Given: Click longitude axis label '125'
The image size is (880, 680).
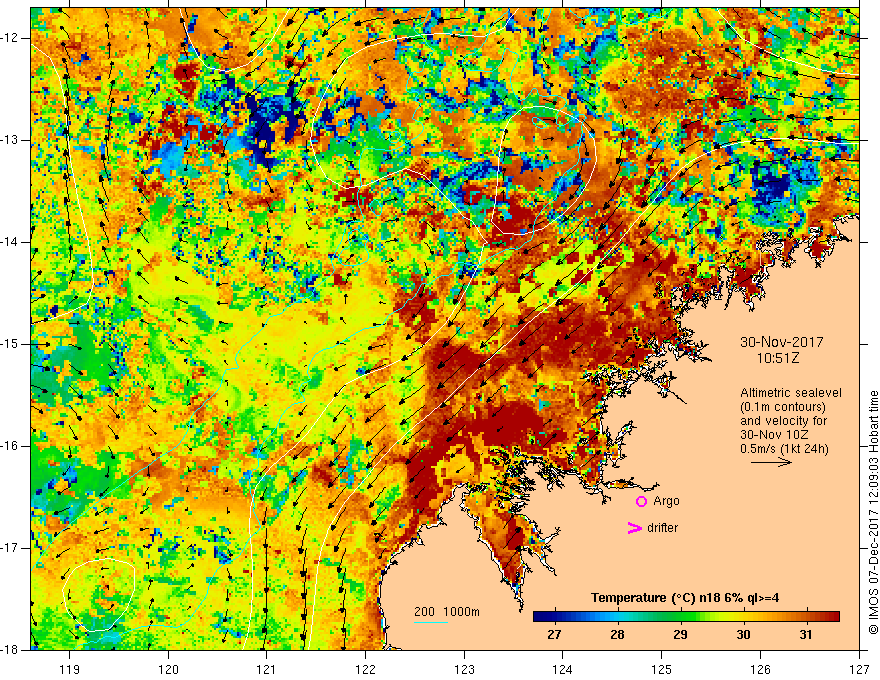Looking at the screenshot, I should tap(662, 669).
